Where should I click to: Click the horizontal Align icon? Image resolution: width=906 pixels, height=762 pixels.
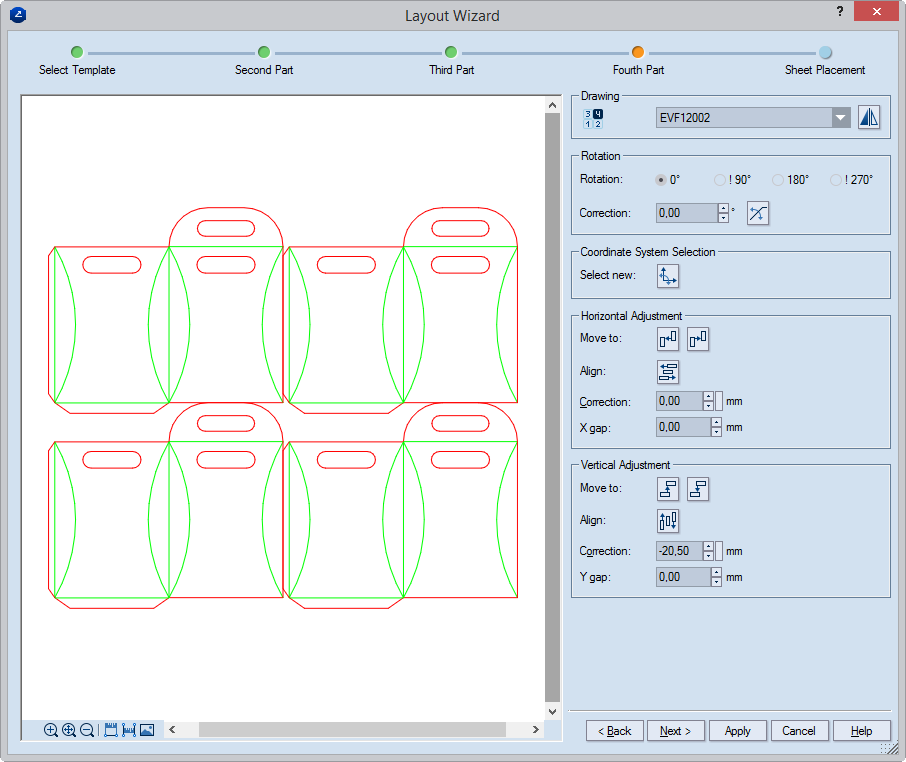pos(668,372)
